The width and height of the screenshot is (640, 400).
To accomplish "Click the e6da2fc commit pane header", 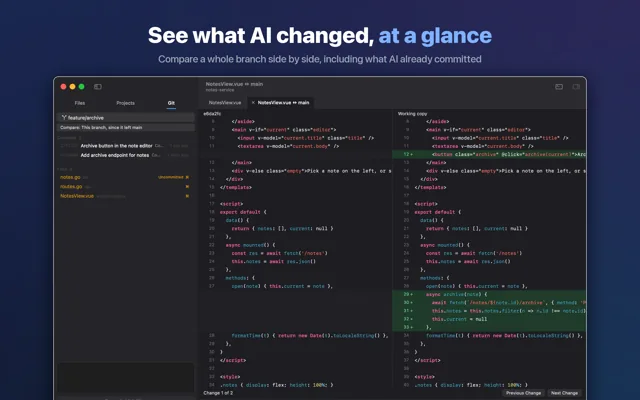I will pos(212,114).
